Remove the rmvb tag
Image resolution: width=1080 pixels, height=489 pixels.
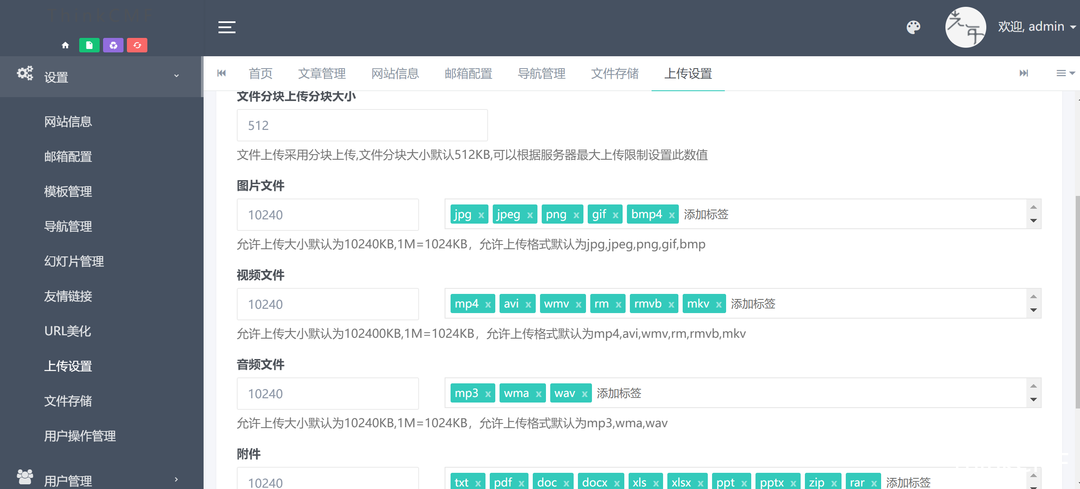point(671,304)
